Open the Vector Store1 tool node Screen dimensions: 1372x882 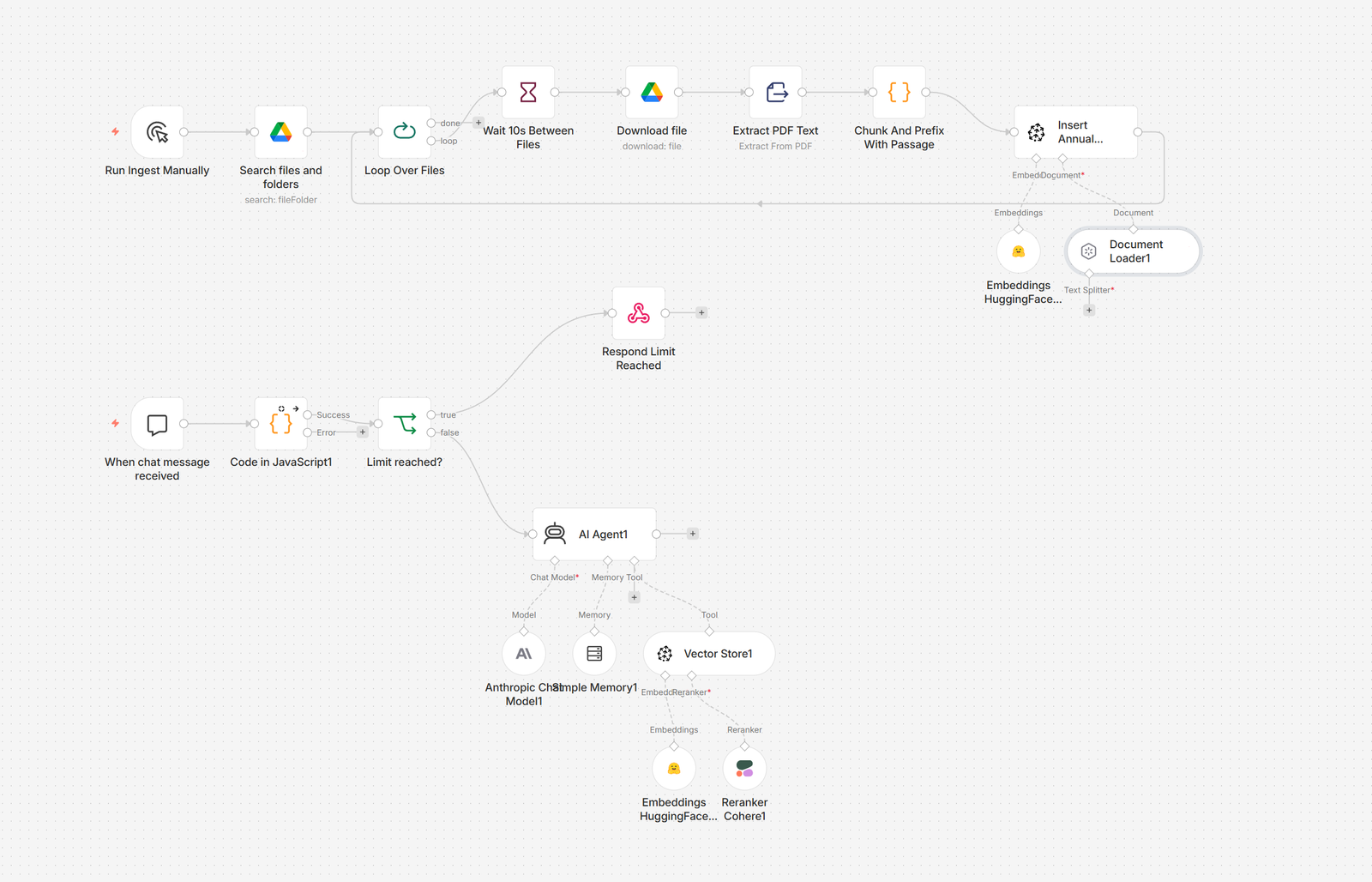[709, 654]
